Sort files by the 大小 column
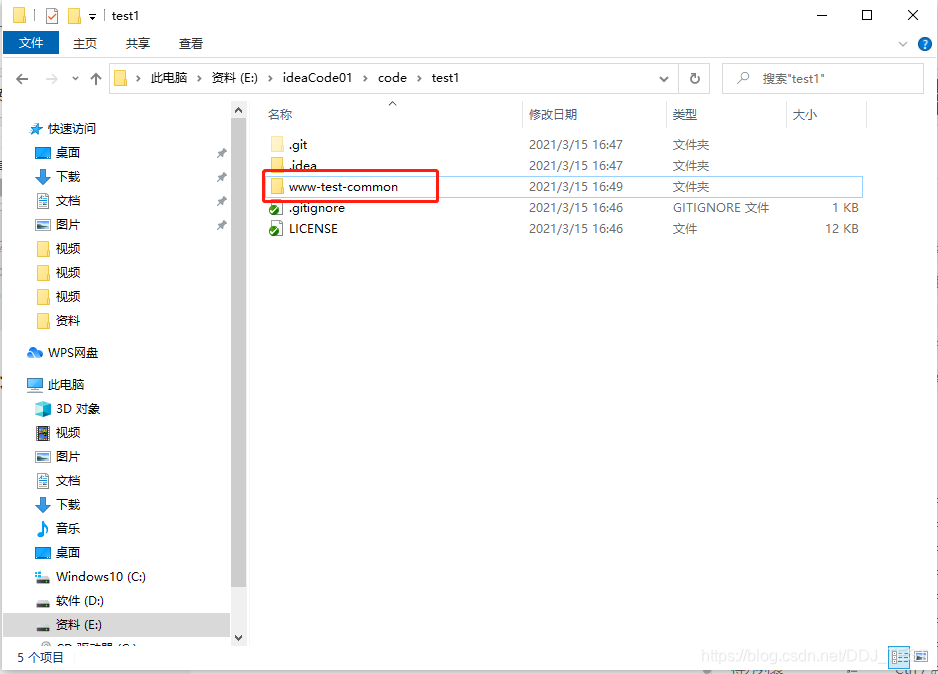 (x=804, y=114)
